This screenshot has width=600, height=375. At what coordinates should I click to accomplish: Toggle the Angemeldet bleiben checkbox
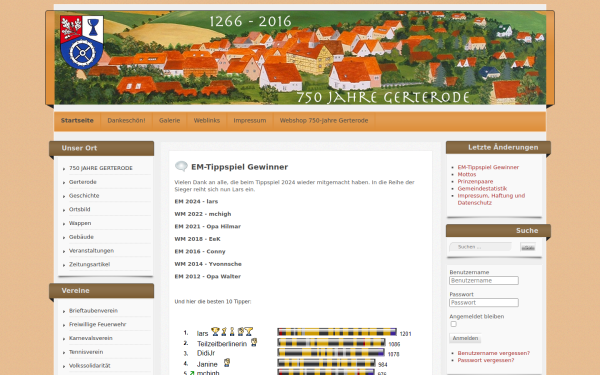coord(453,324)
